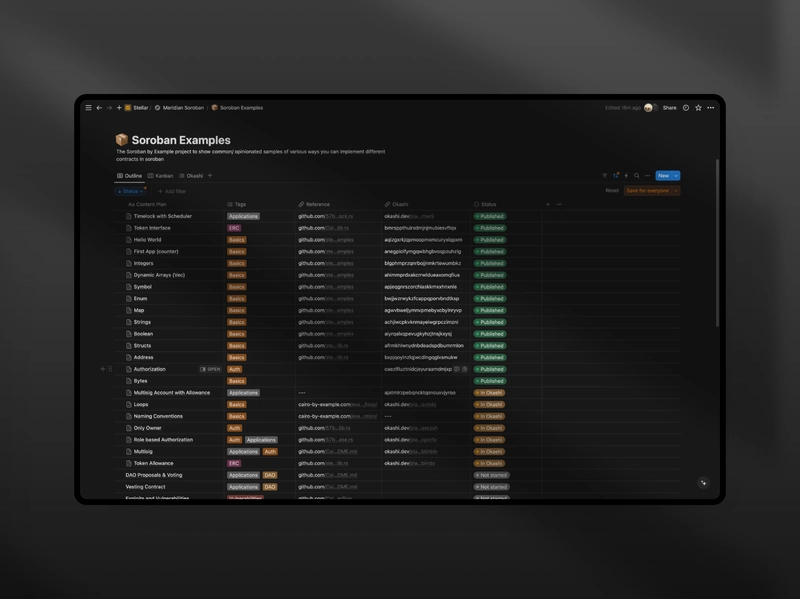
Task: Switch to the Outline view tab
Action: [x=130, y=176]
